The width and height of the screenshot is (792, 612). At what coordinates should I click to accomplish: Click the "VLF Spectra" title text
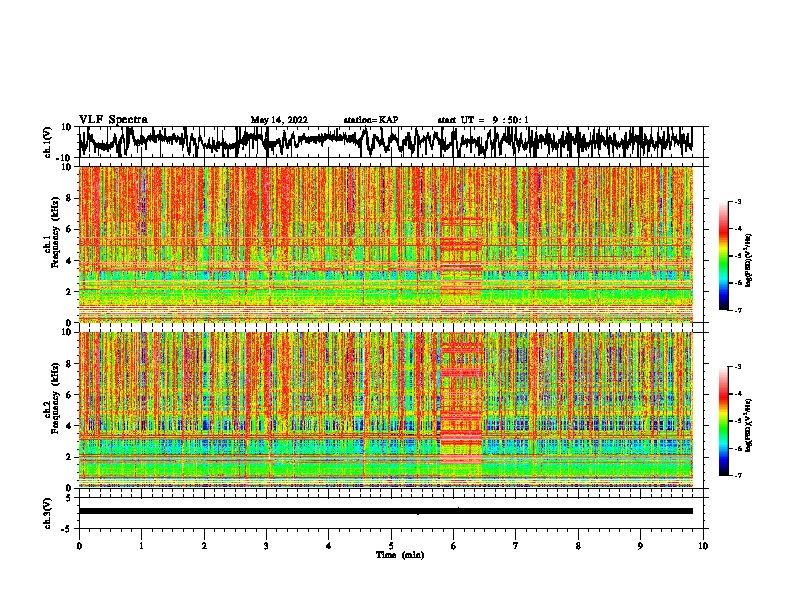point(113,119)
